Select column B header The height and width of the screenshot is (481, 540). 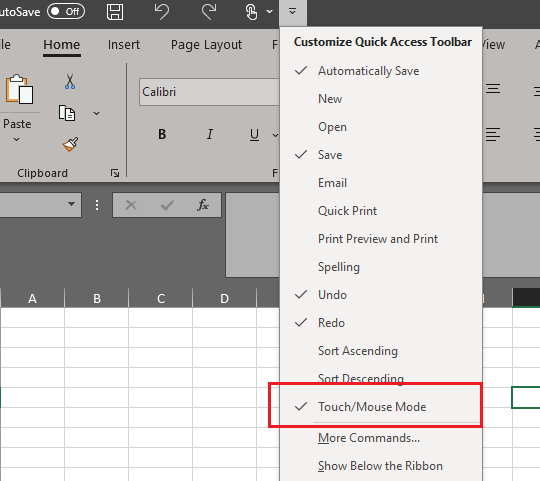(x=97, y=298)
